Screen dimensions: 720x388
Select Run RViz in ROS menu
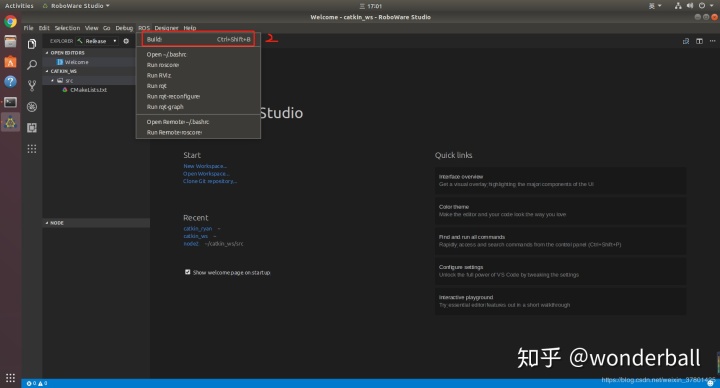[198, 75]
